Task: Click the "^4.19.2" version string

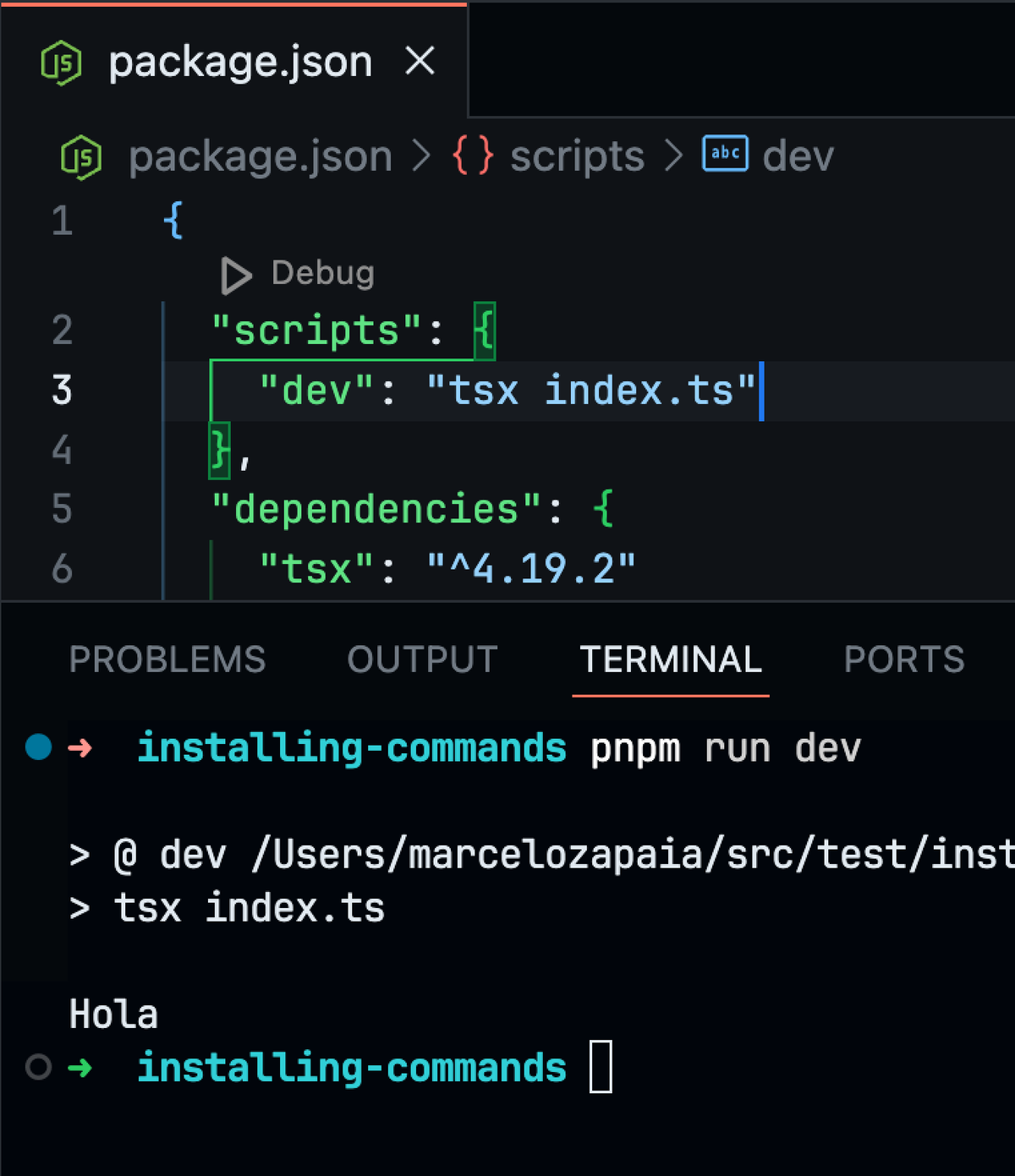Action: pyautogui.click(x=531, y=569)
